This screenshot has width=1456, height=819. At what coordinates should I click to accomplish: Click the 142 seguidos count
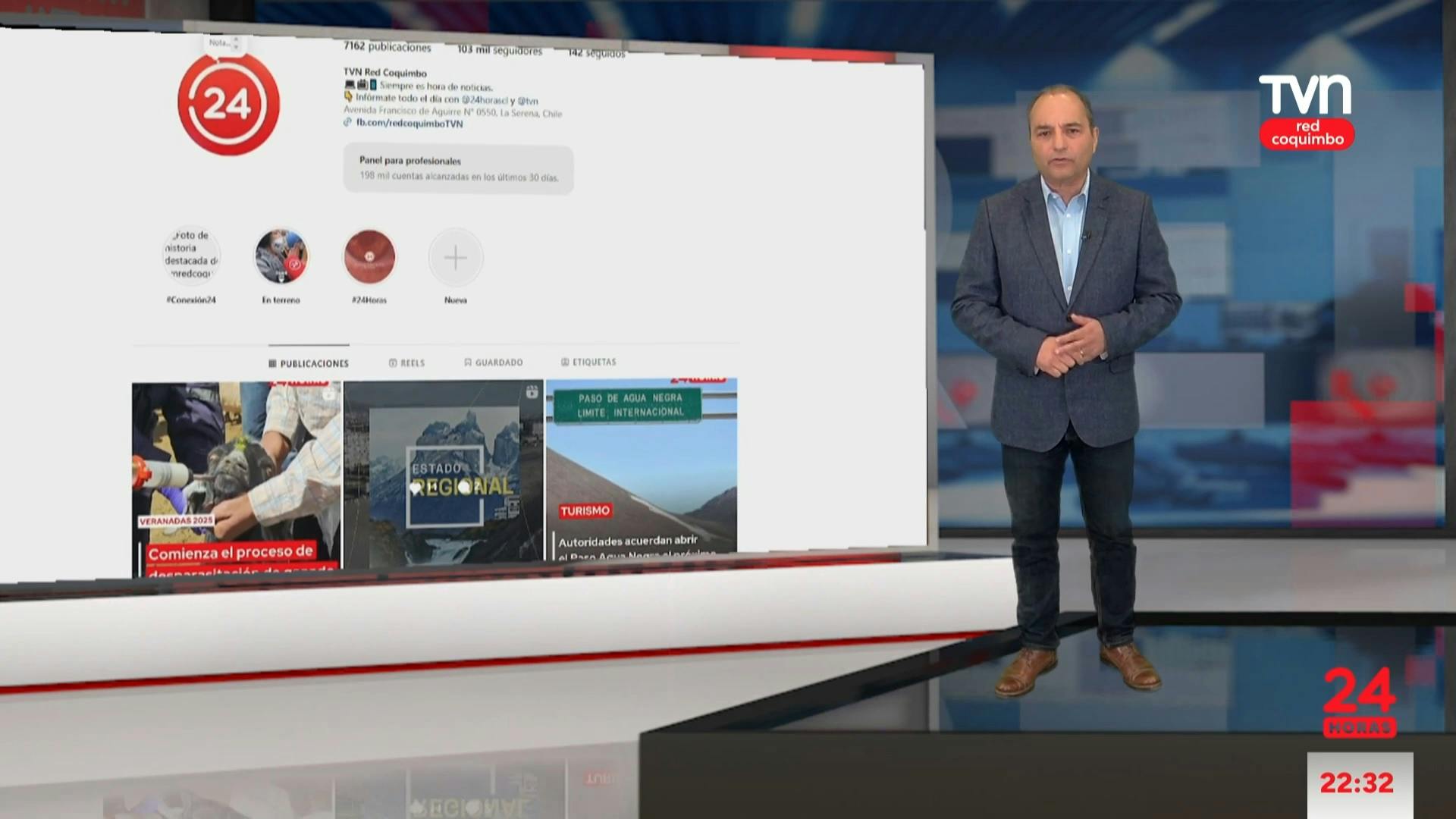point(597,53)
